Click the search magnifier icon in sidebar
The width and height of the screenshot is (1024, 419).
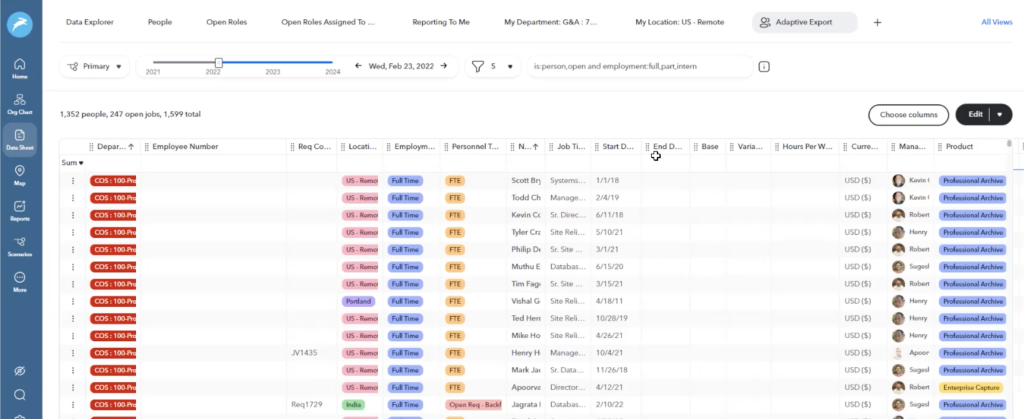coord(20,394)
